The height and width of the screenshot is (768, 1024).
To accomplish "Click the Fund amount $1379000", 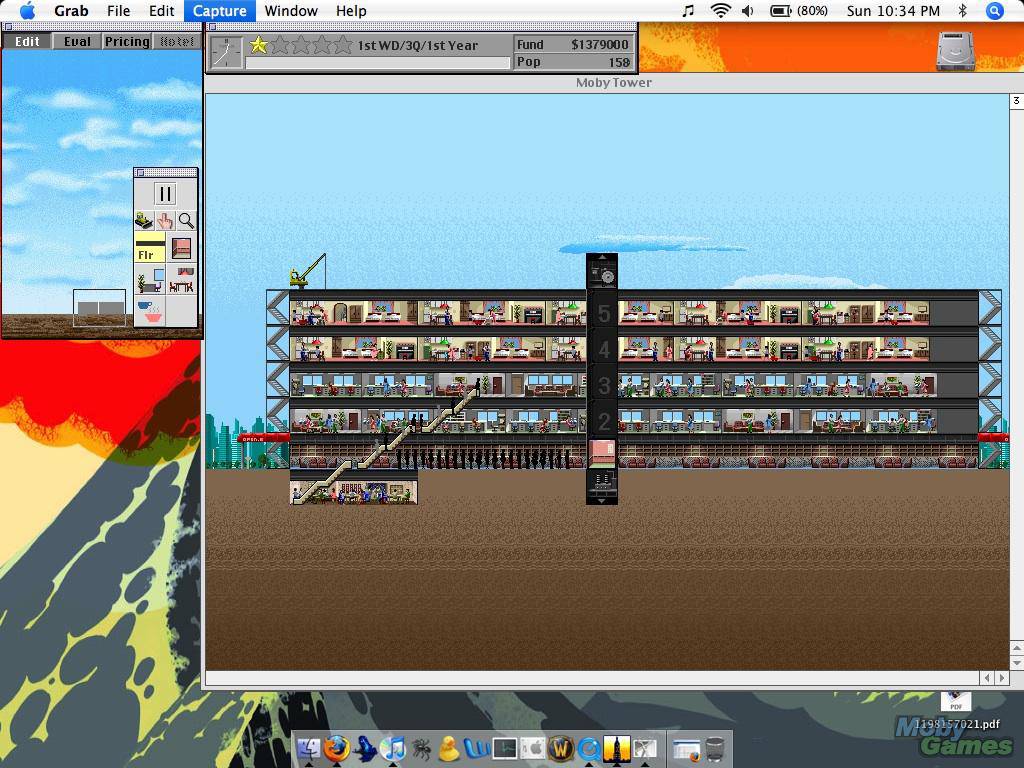I will 599,44.
